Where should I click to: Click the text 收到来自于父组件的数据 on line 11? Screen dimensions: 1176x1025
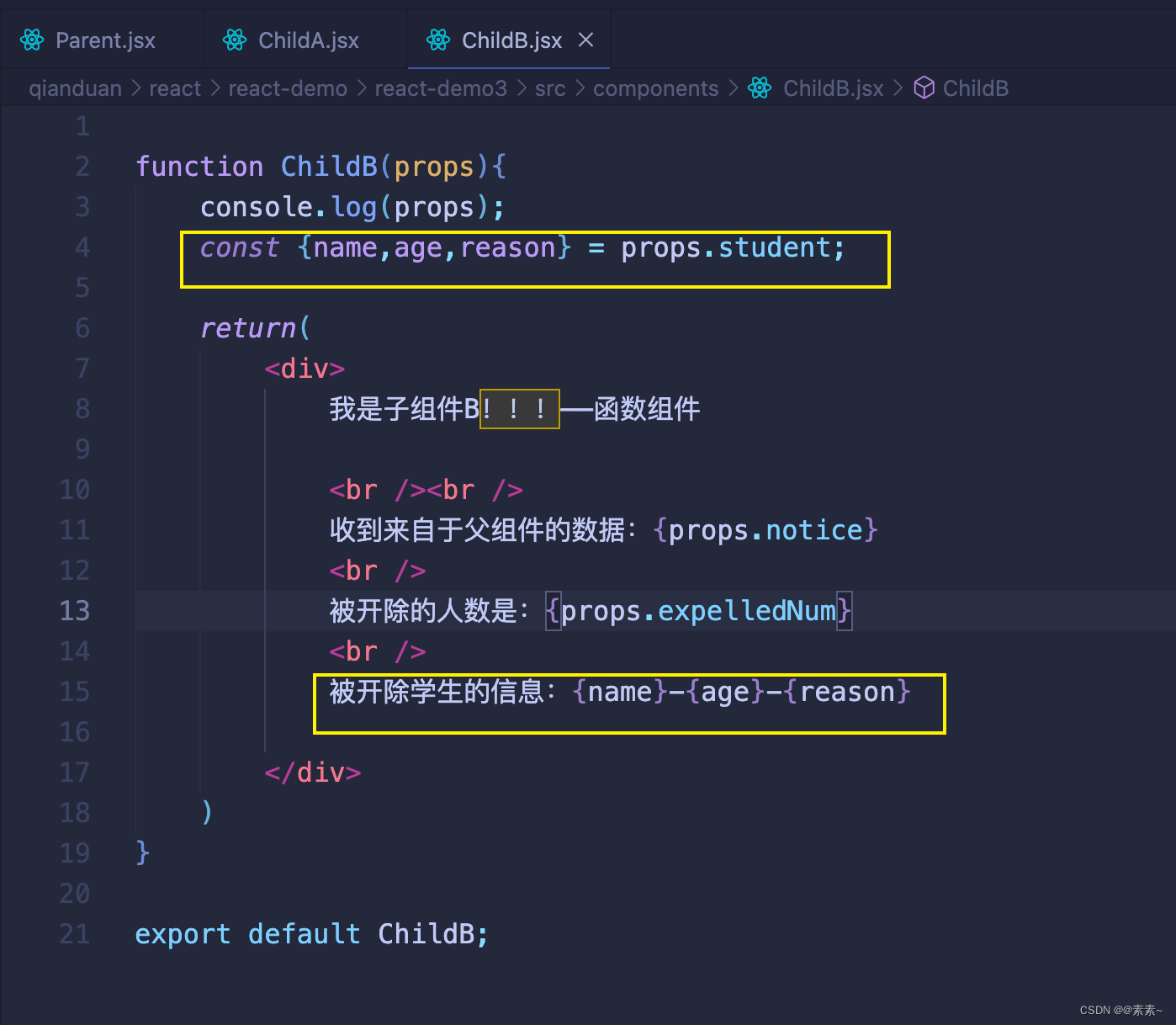477,530
